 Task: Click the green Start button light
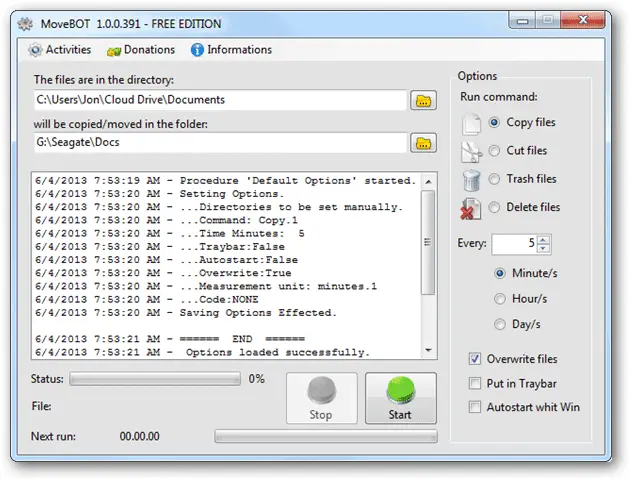coord(401,390)
